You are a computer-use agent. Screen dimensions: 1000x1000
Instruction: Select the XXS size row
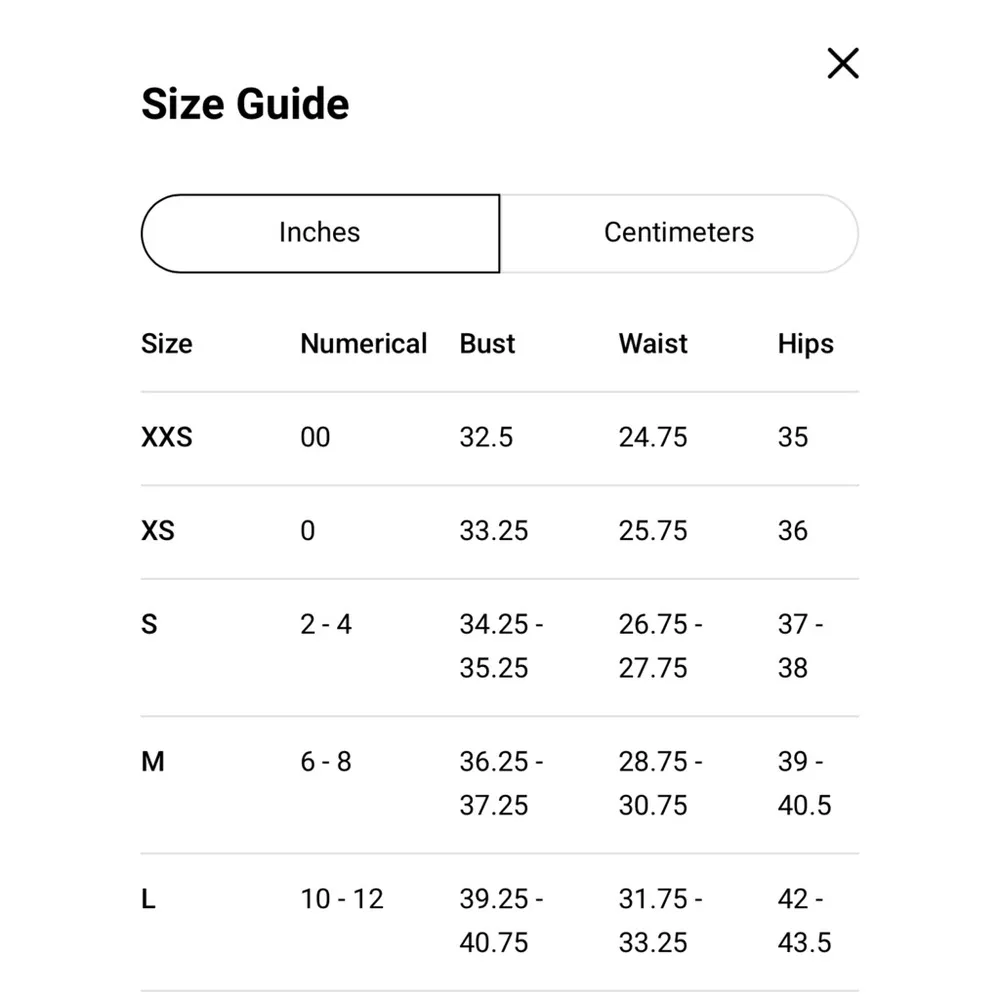tap(167, 437)
